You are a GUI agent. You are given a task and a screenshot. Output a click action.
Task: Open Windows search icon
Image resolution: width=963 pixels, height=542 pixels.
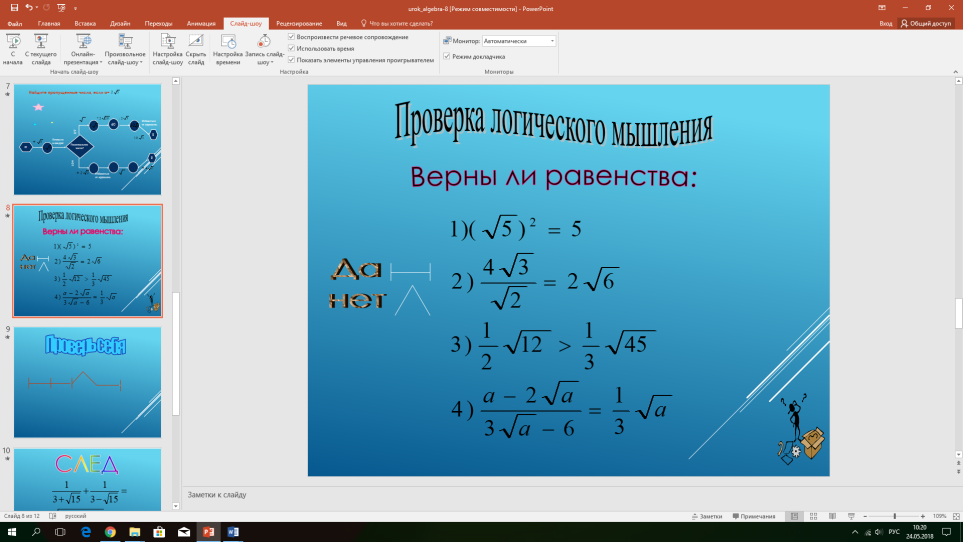tap(36, 532)
